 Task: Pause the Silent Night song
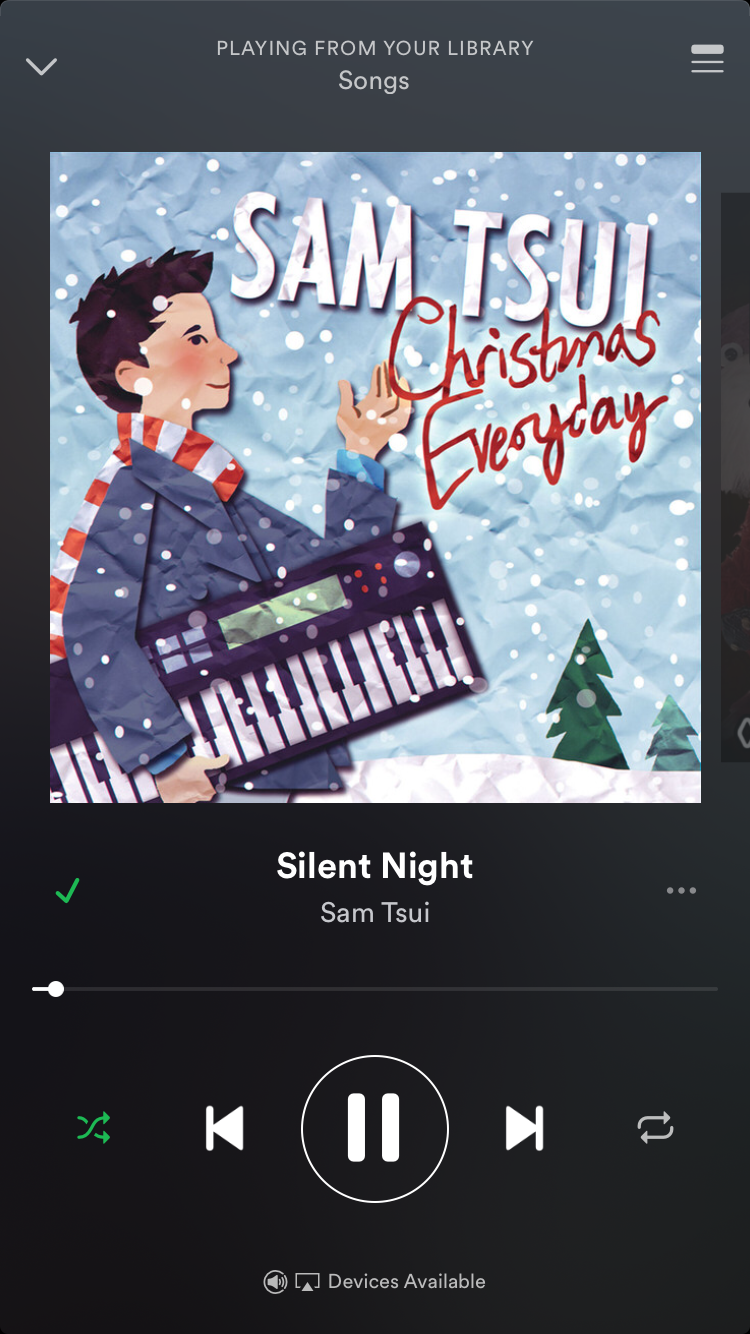pos(375,1128)
